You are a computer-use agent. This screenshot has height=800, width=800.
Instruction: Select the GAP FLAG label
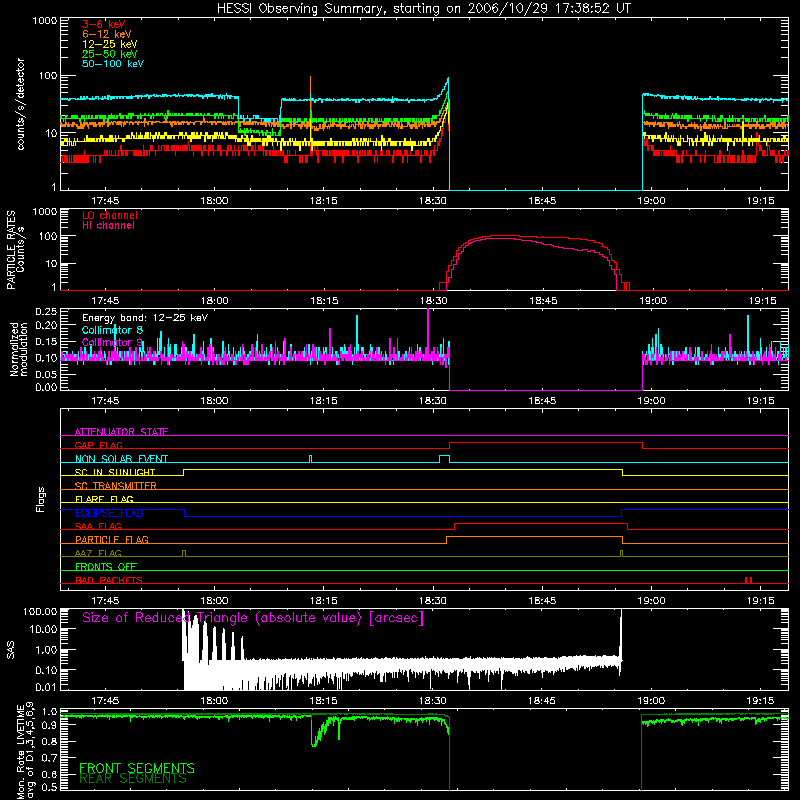pyautogui.click(x=98, y=445)
